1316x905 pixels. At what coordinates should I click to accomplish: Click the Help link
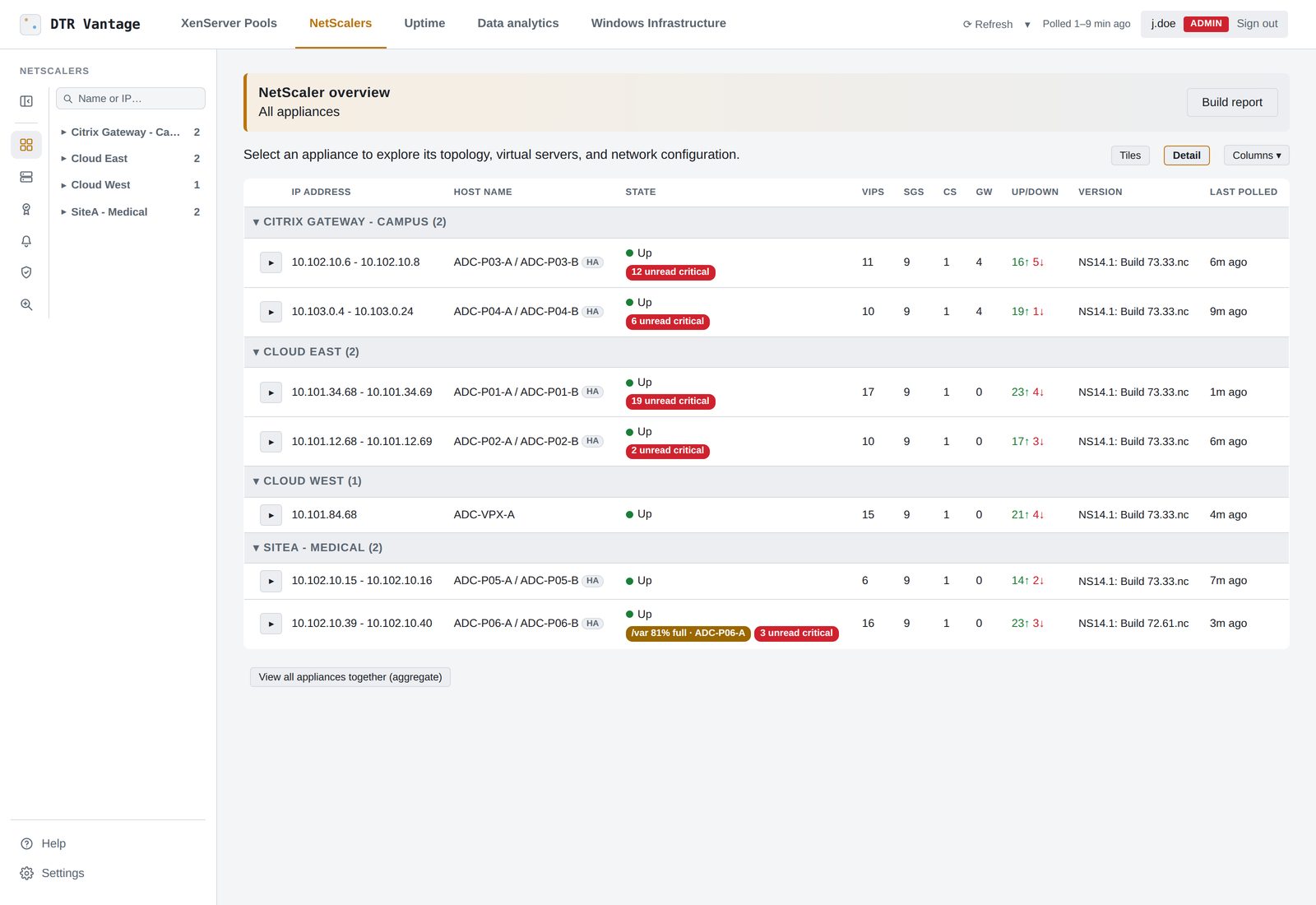point(53,843)
